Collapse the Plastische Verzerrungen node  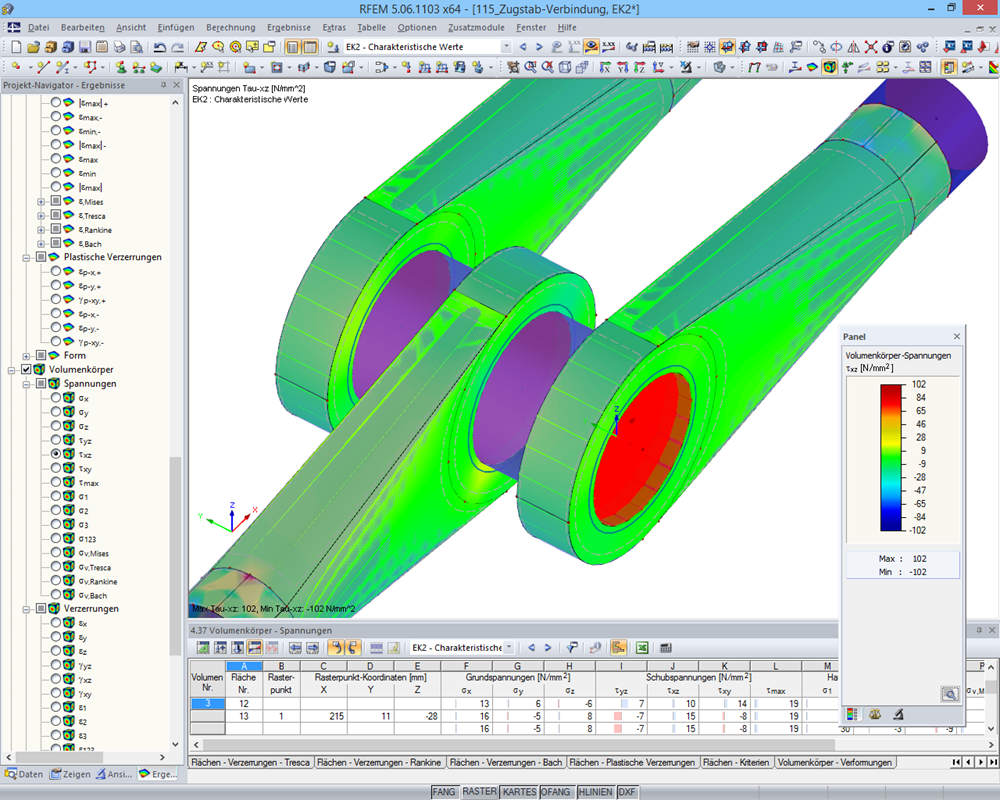(x=26, y=258)
